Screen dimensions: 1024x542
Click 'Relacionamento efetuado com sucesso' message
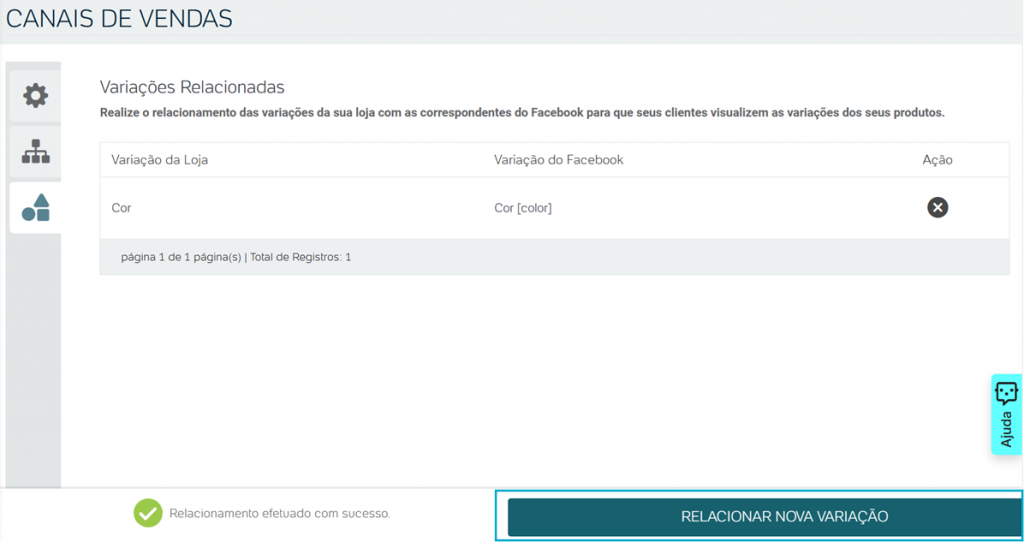[x=280, y=514]
